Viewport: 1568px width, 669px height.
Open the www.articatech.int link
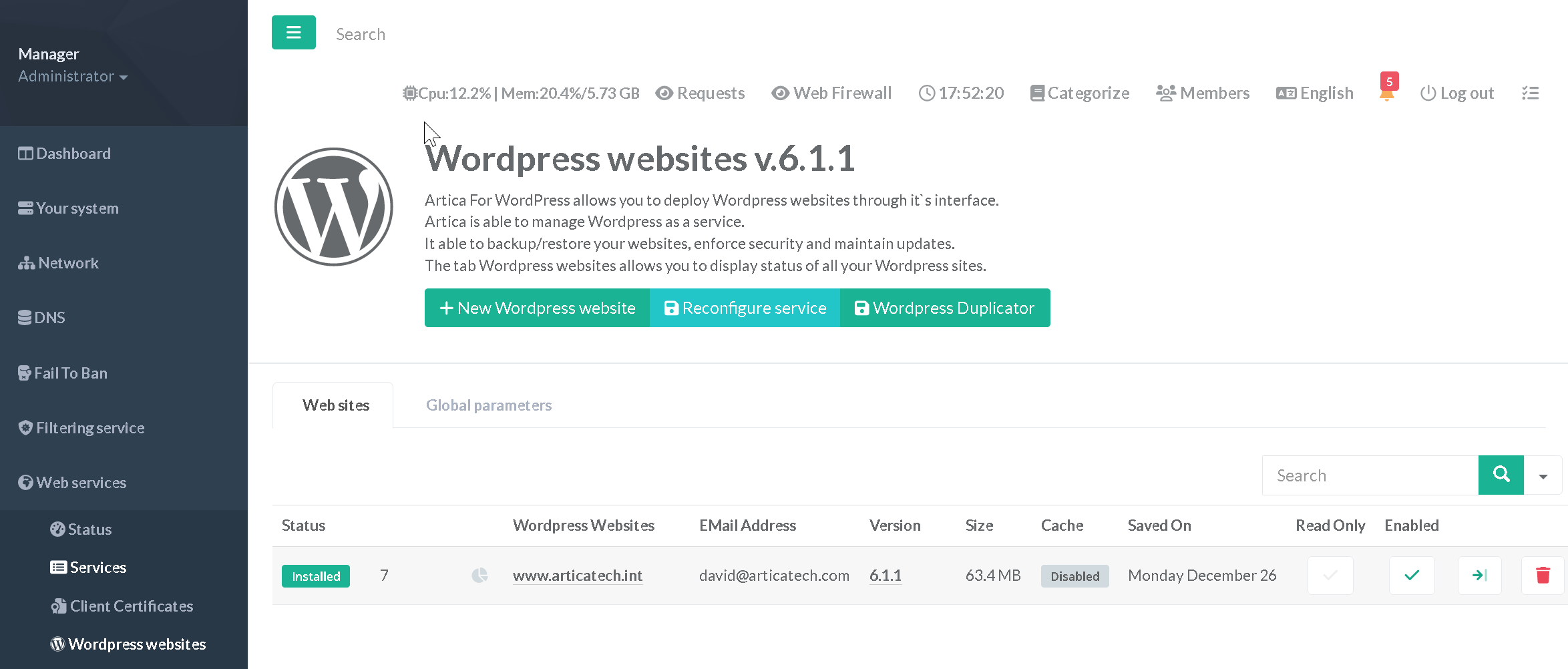(578, 576)
